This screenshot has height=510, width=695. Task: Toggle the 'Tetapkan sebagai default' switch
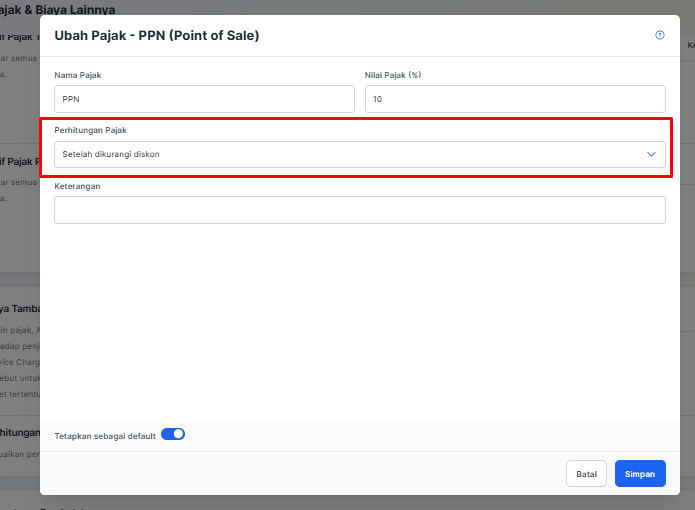(173, 434)
